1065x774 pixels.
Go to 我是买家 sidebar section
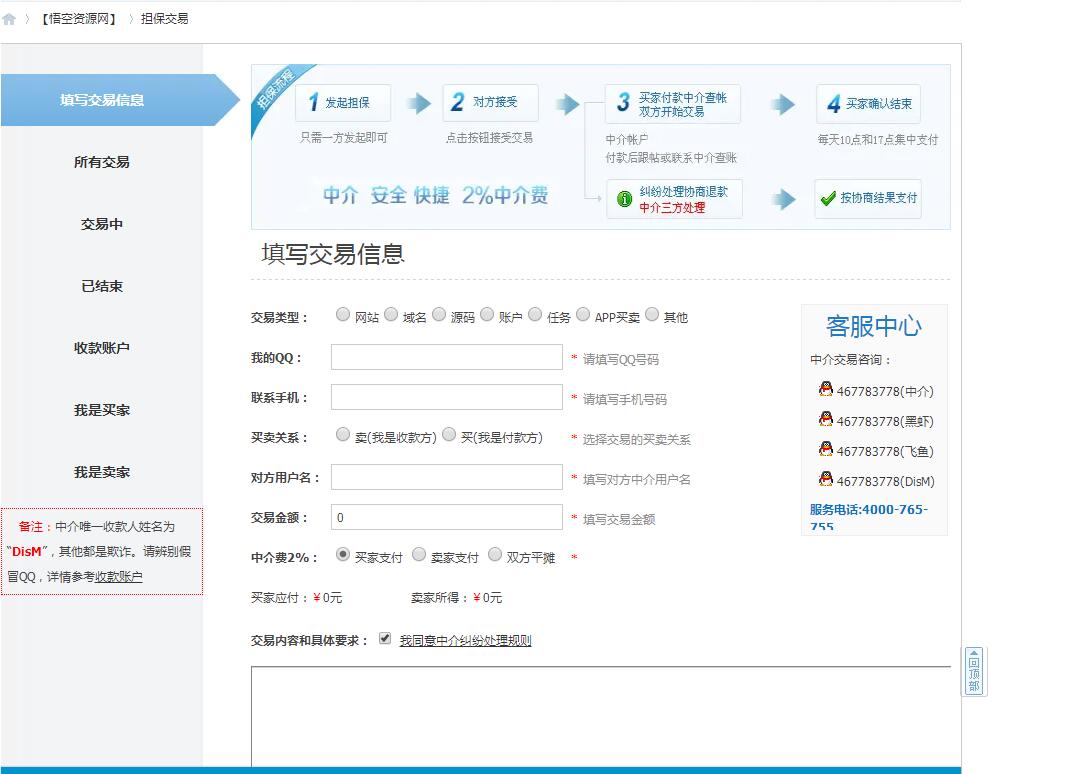[x=101, y=410]
